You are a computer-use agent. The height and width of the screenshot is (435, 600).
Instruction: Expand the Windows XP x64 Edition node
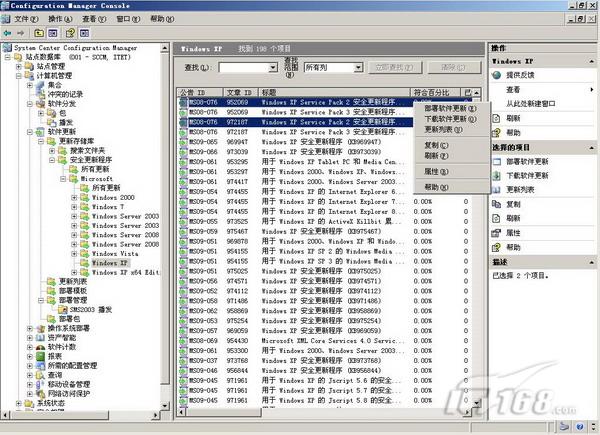[x=74, y=272]
